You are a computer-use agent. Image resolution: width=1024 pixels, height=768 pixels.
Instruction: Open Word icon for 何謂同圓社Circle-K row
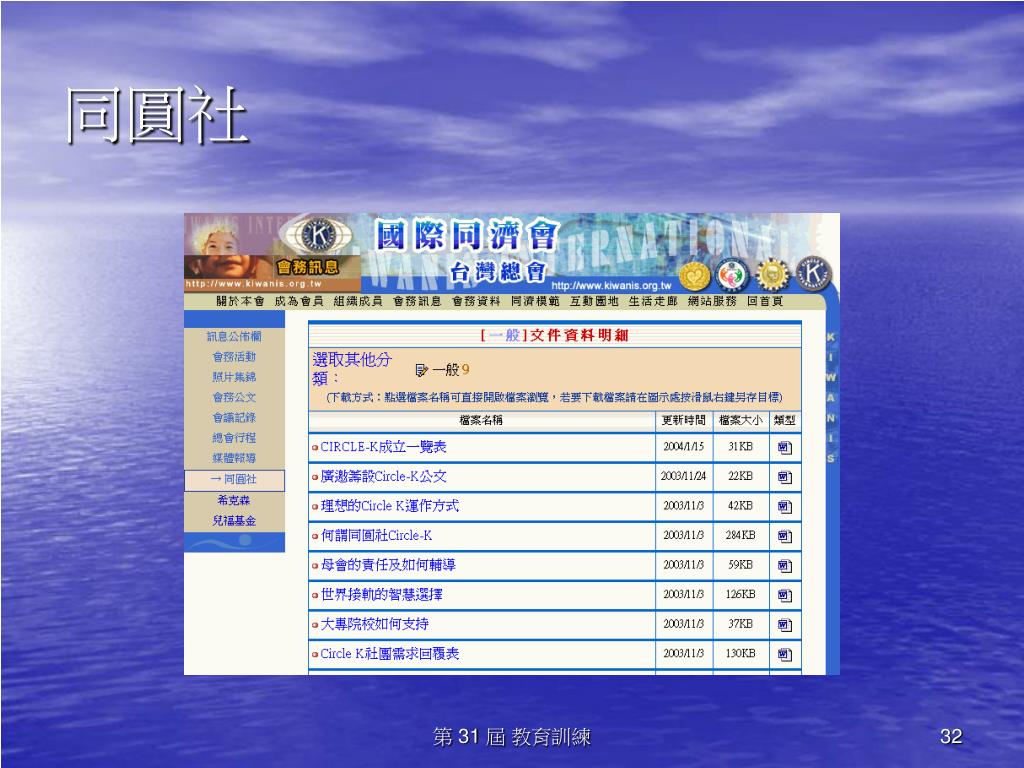click(784, 537)
